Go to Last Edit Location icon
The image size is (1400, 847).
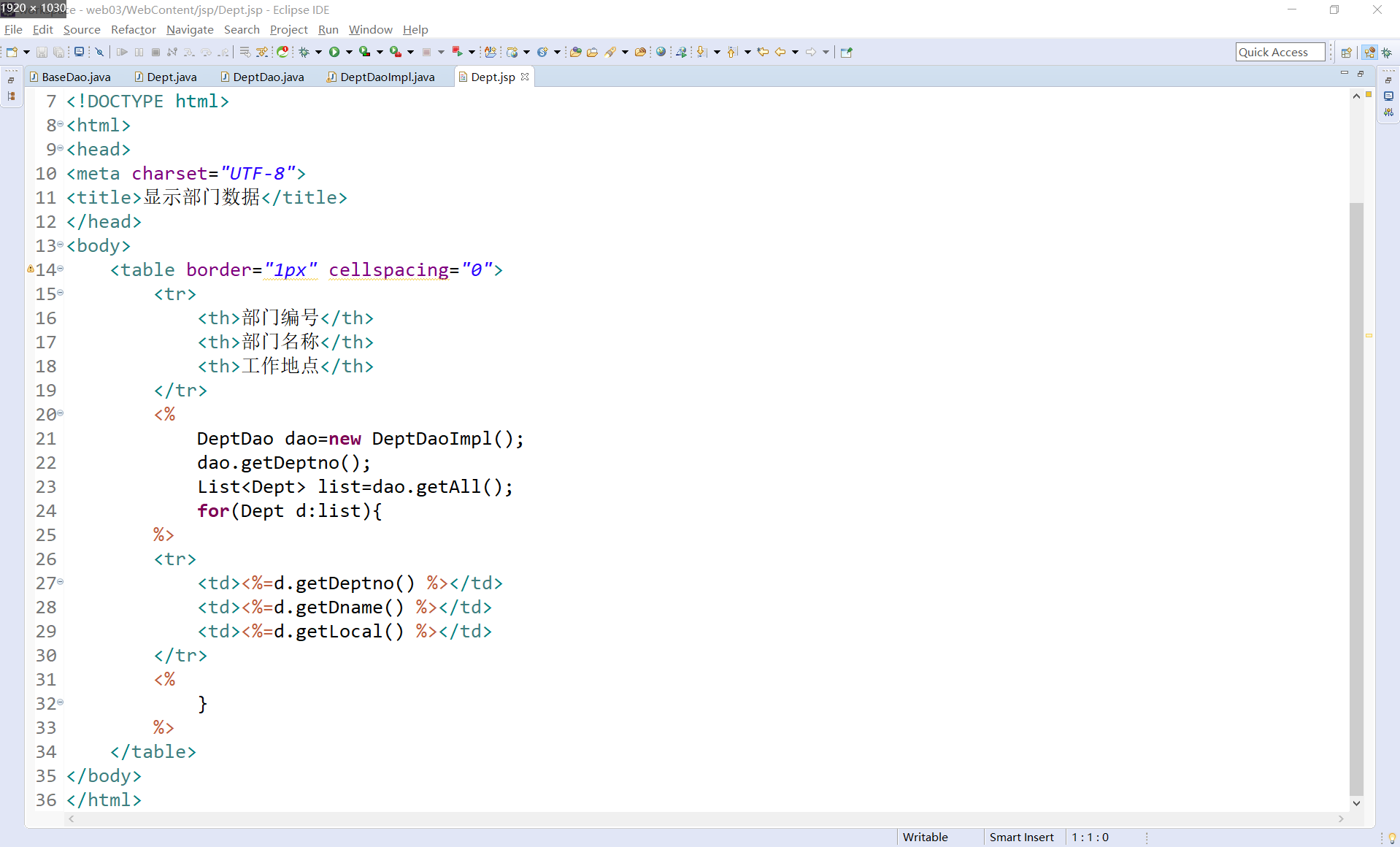point(763,52)
